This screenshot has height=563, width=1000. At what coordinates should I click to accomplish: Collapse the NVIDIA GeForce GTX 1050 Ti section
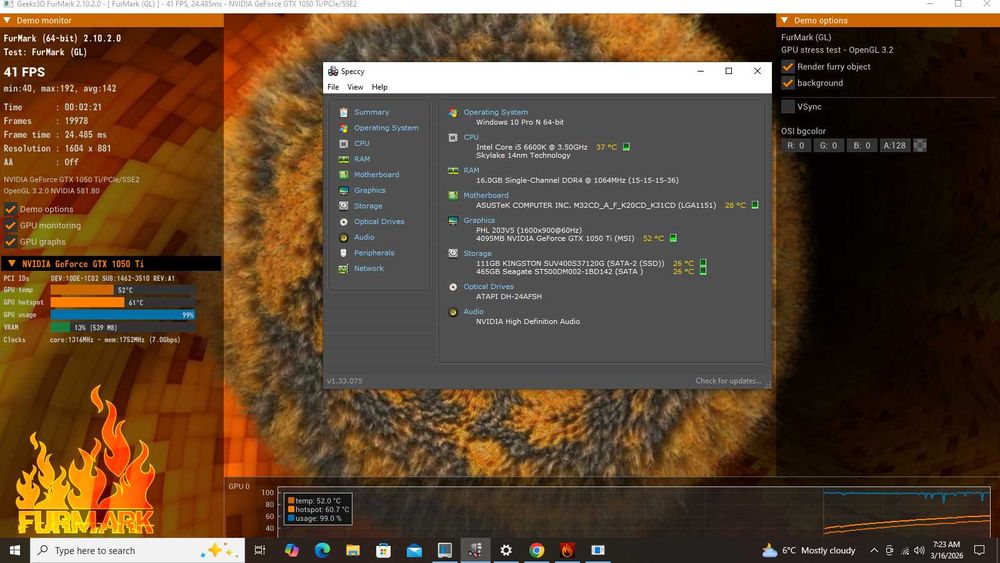click(11, 263)
